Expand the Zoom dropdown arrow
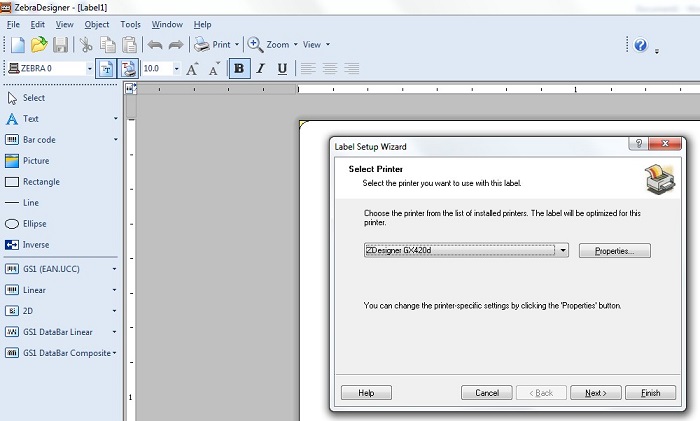Viewport: 700px width, 421px height. 295,45
